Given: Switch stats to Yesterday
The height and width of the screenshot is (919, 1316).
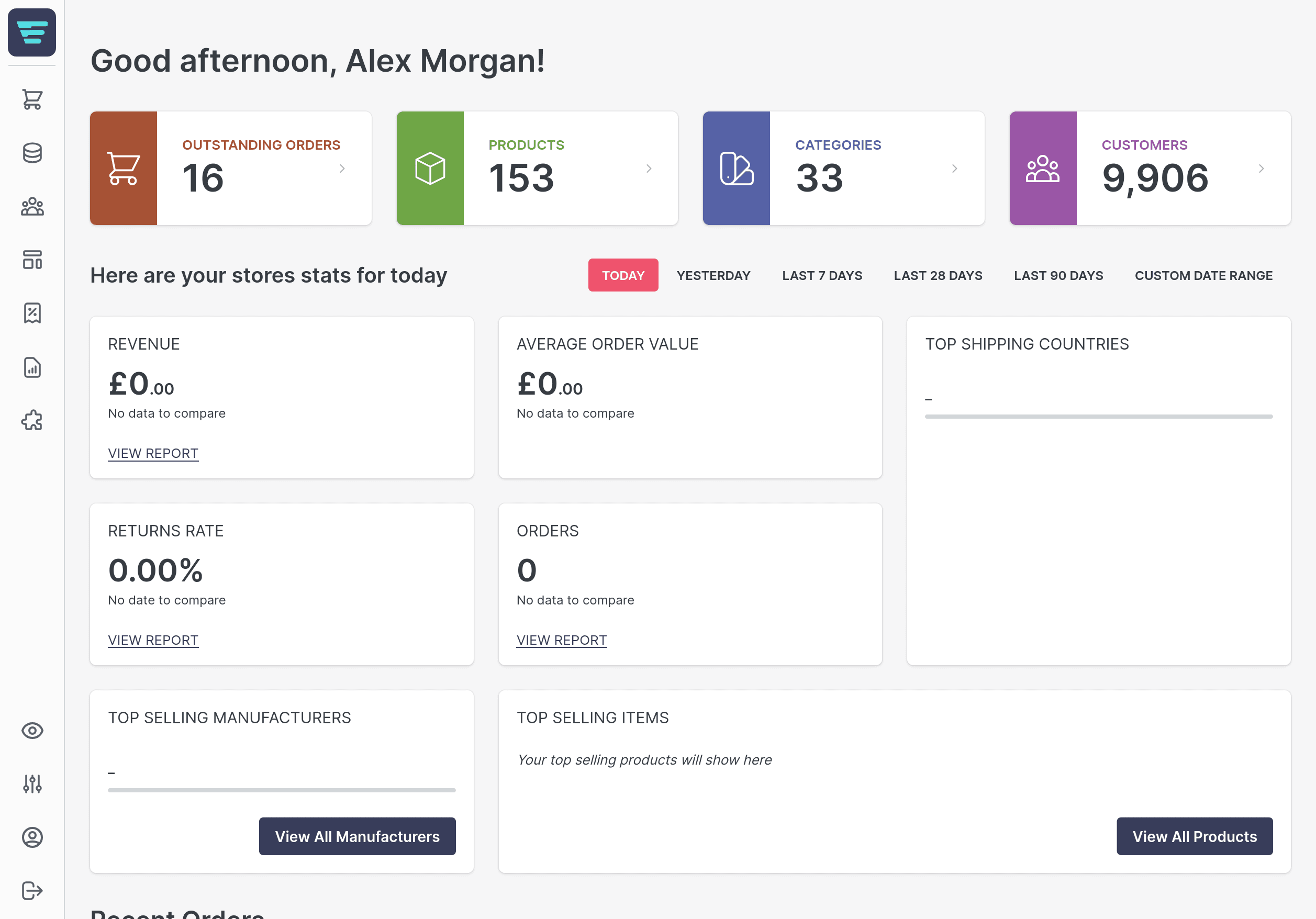Looking at the screenshot, I should tap(713, 275).
